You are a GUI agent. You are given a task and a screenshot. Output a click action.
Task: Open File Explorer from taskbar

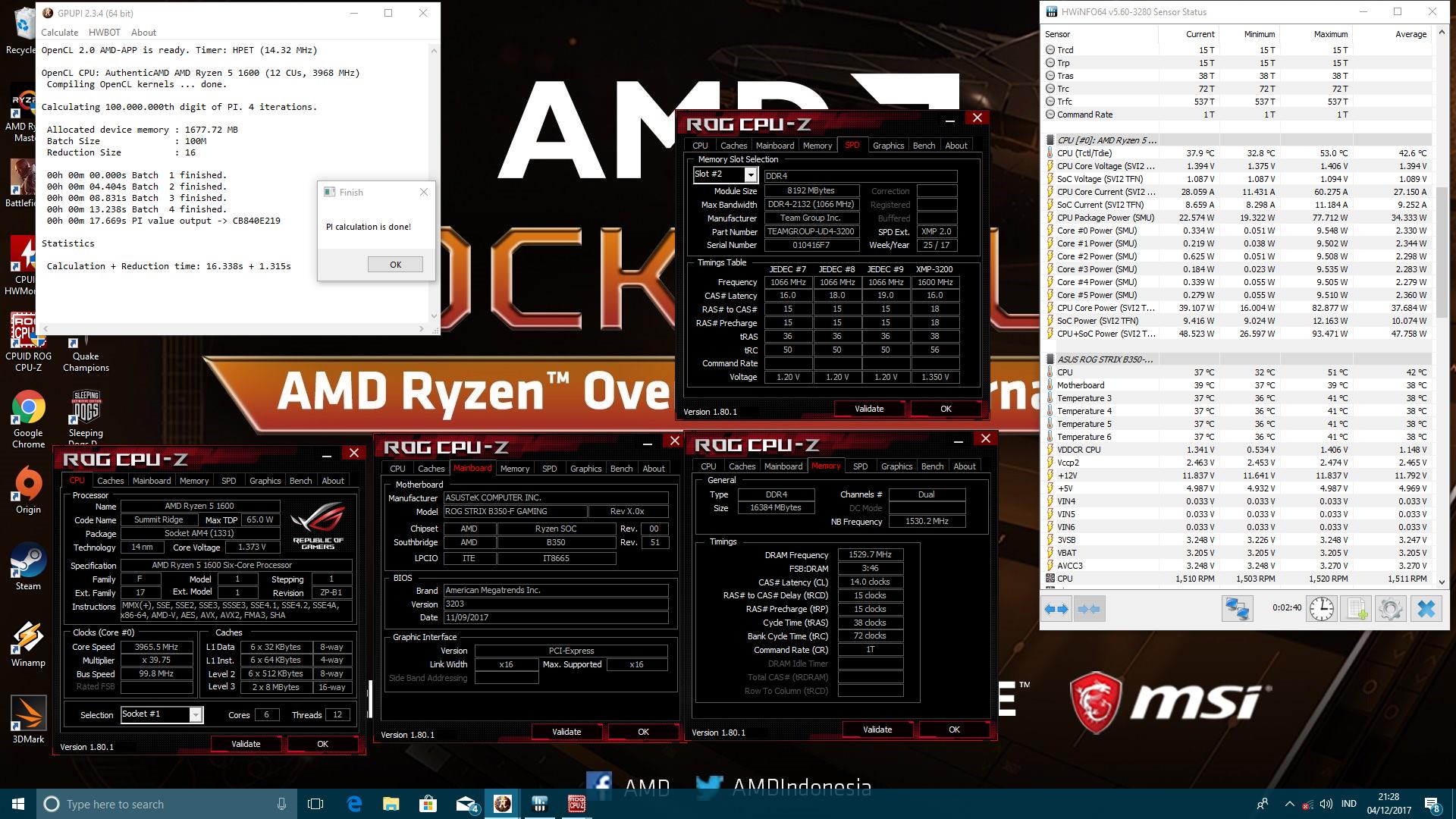[x=391, y=804]
